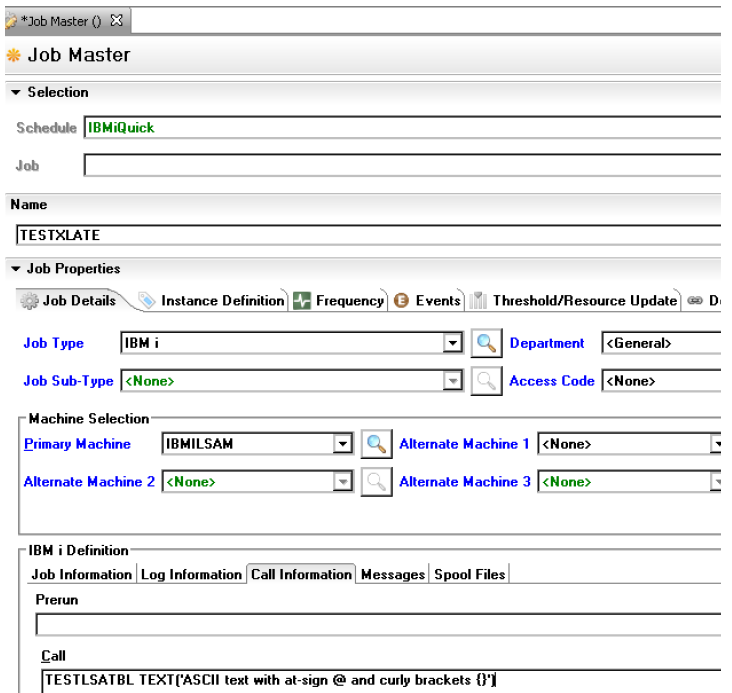Open the Log Information tab
Screen dimensions: 732x693
(191, 574)
